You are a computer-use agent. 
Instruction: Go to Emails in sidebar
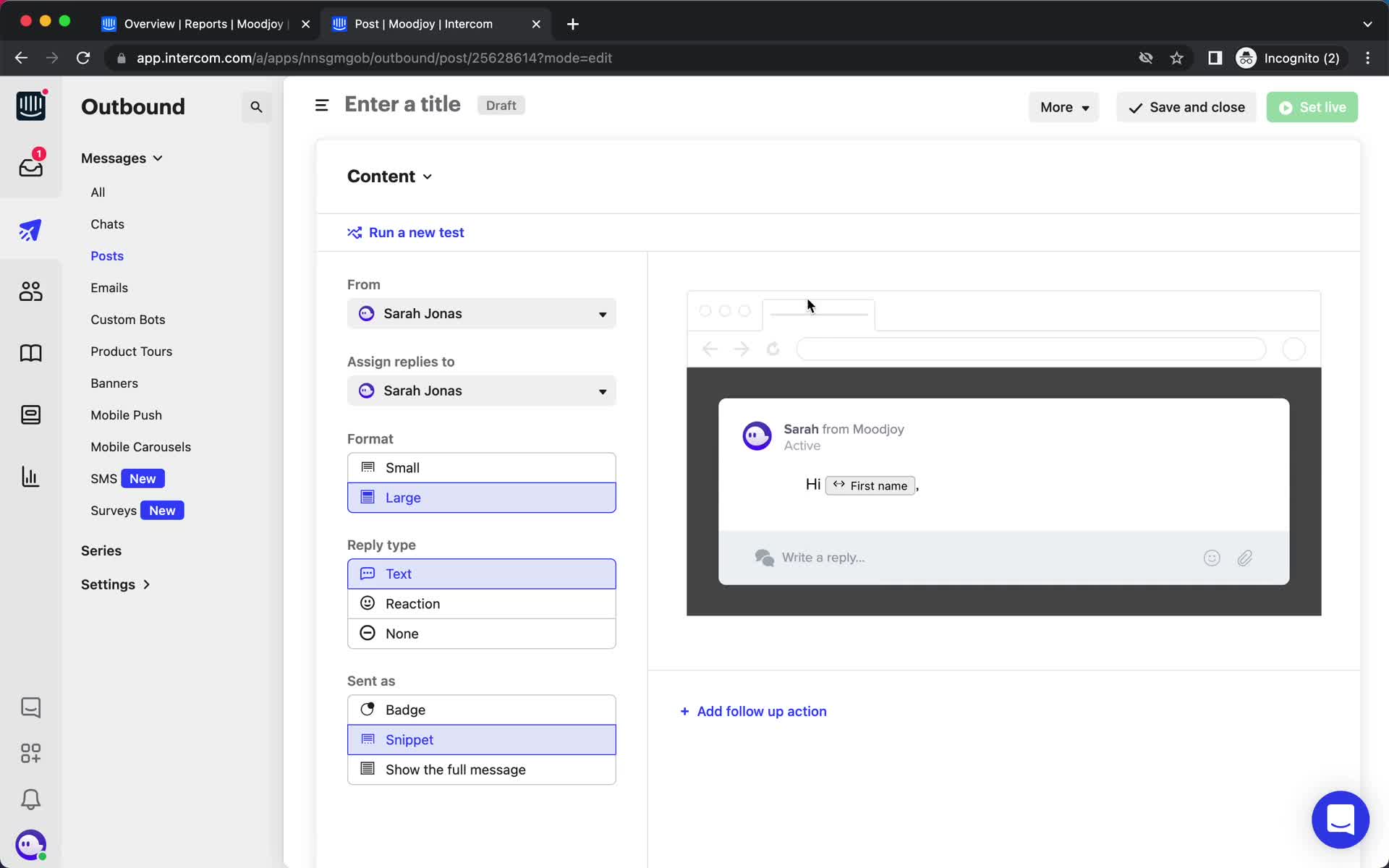pos(109,288)
